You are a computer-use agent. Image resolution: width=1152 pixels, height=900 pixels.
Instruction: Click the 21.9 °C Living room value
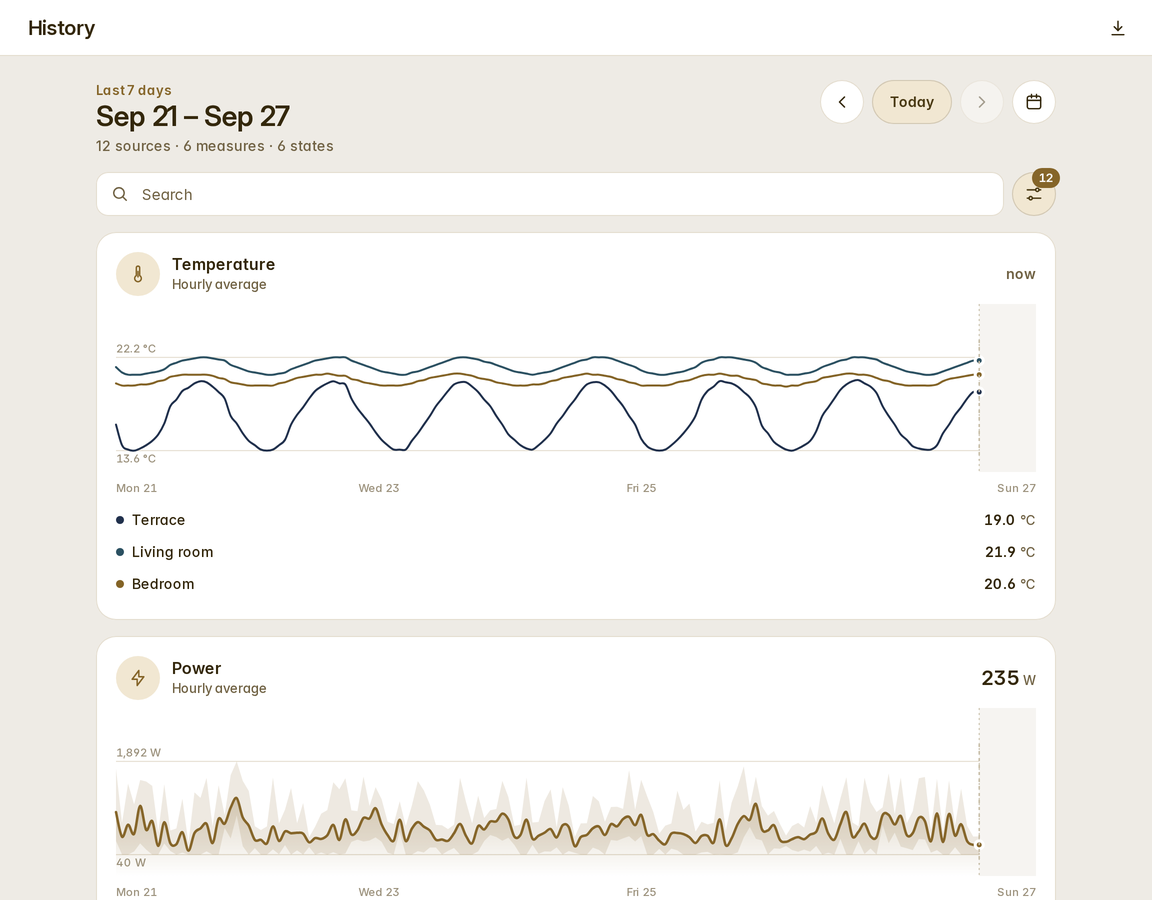pos(1009,552)
